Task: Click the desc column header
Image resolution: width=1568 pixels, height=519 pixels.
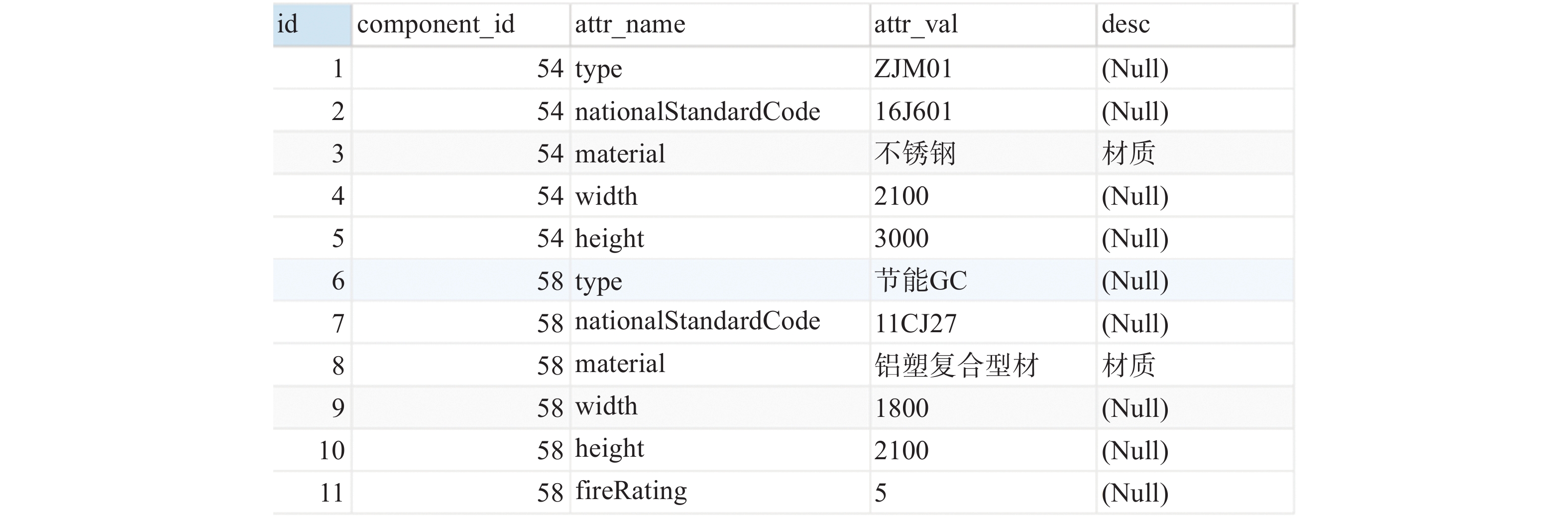Action: pyautogui.click(x=1196, y=25)
